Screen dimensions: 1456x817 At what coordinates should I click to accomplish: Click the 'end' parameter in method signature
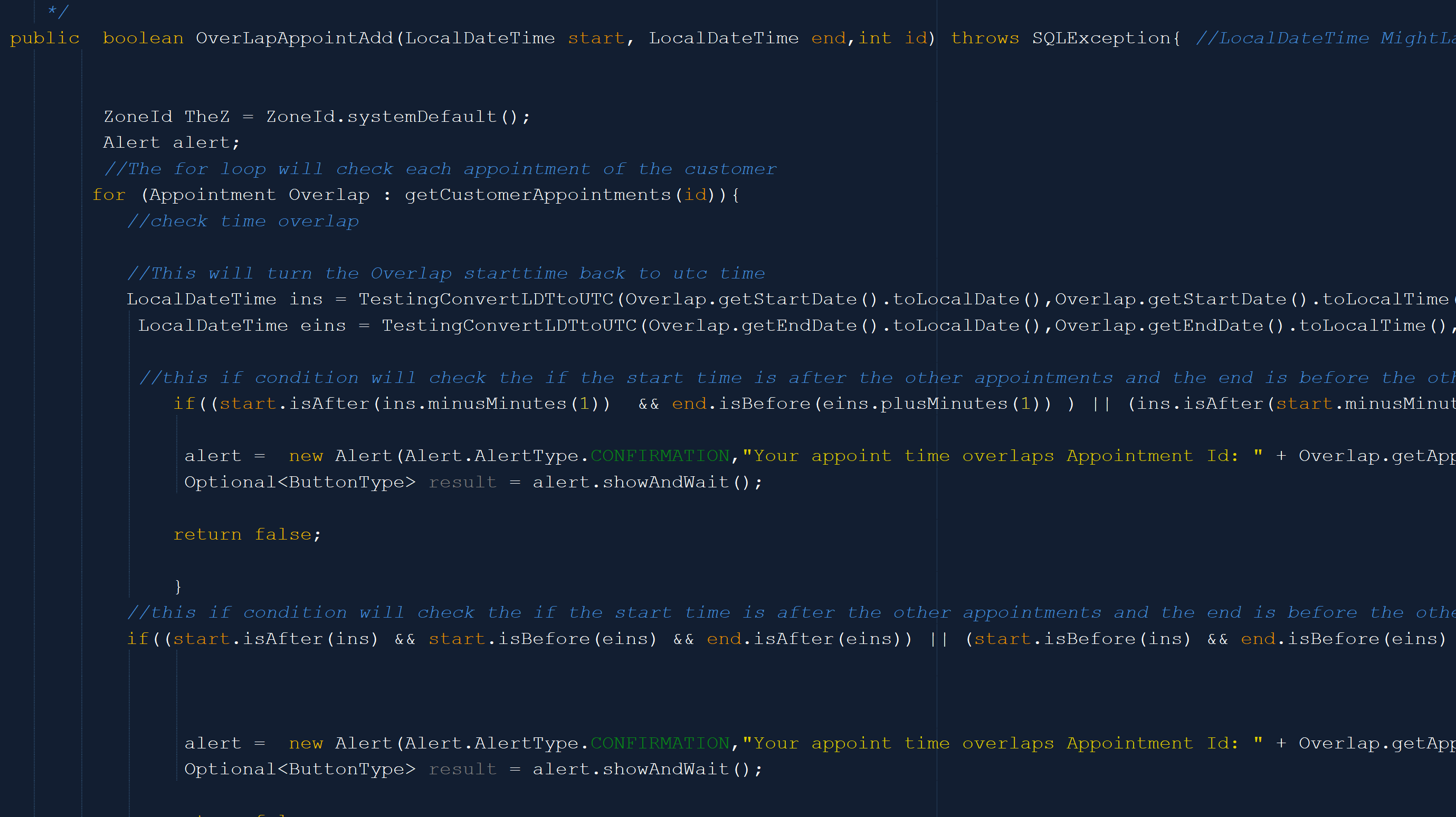829,38
